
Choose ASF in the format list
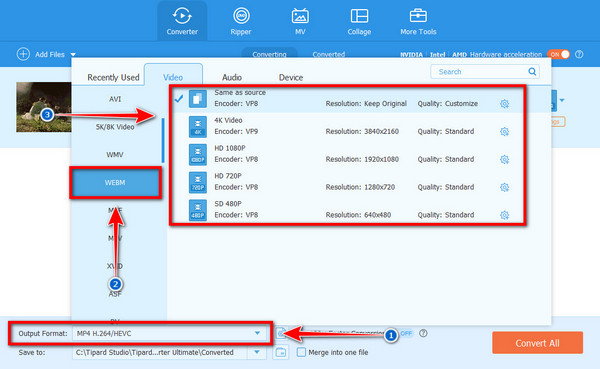pos(115,294)
